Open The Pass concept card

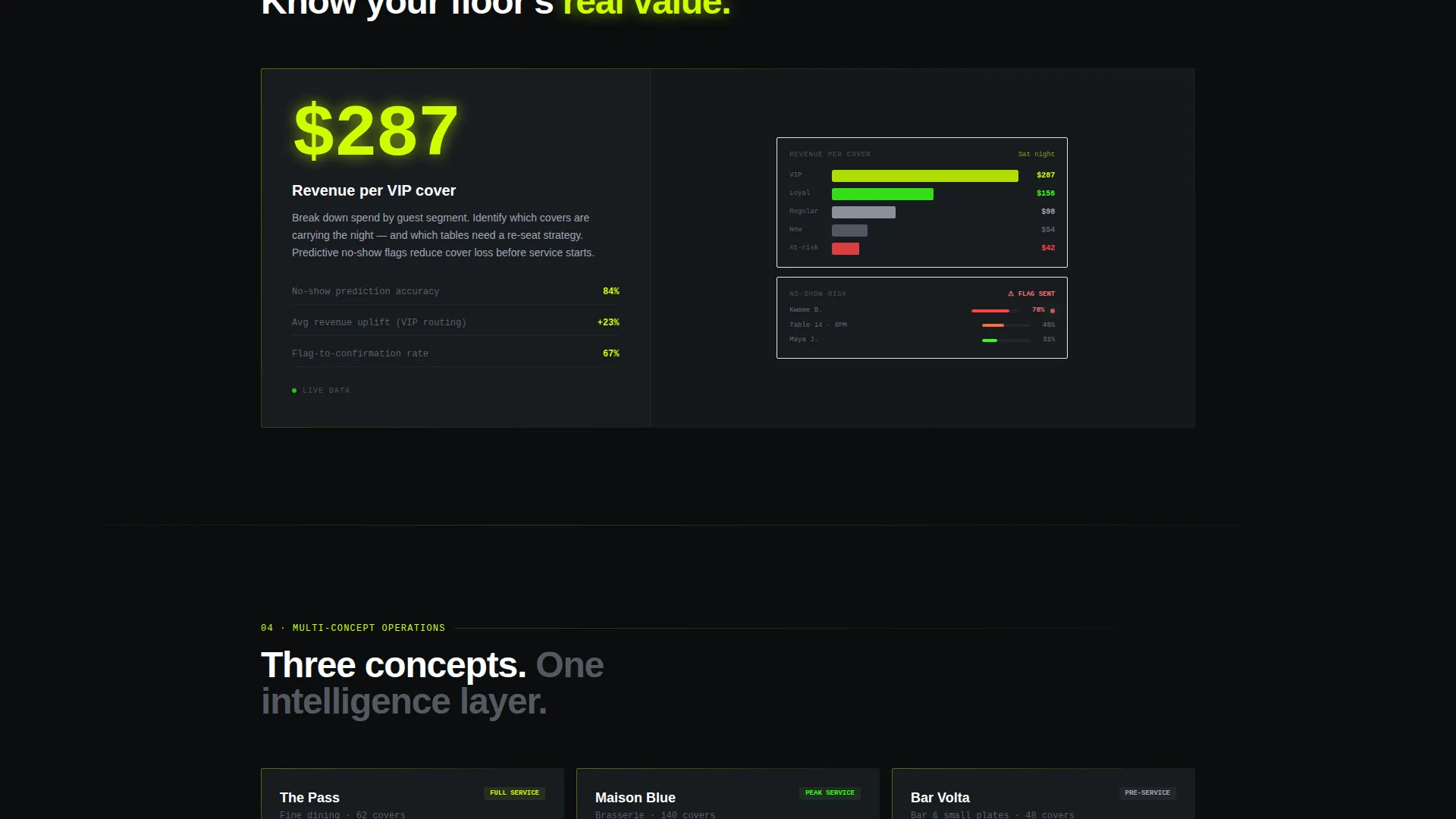[x=413, y=794]
